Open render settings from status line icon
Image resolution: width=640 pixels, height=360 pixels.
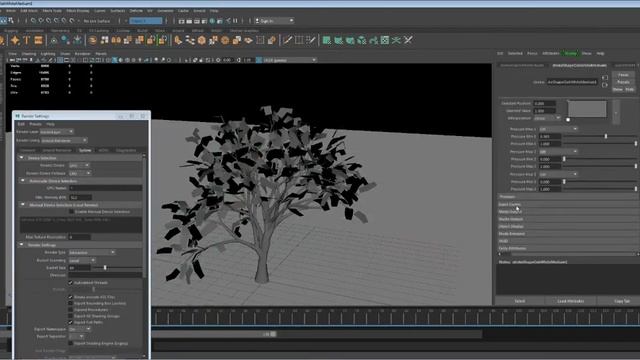[204, 21]
